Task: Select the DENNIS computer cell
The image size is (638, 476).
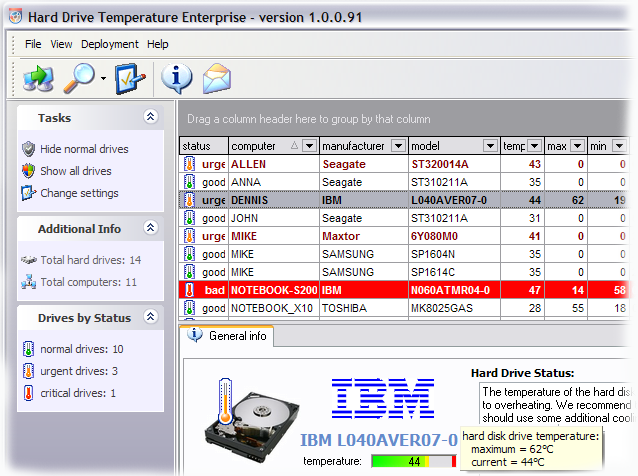Action: tap(274, 200)
